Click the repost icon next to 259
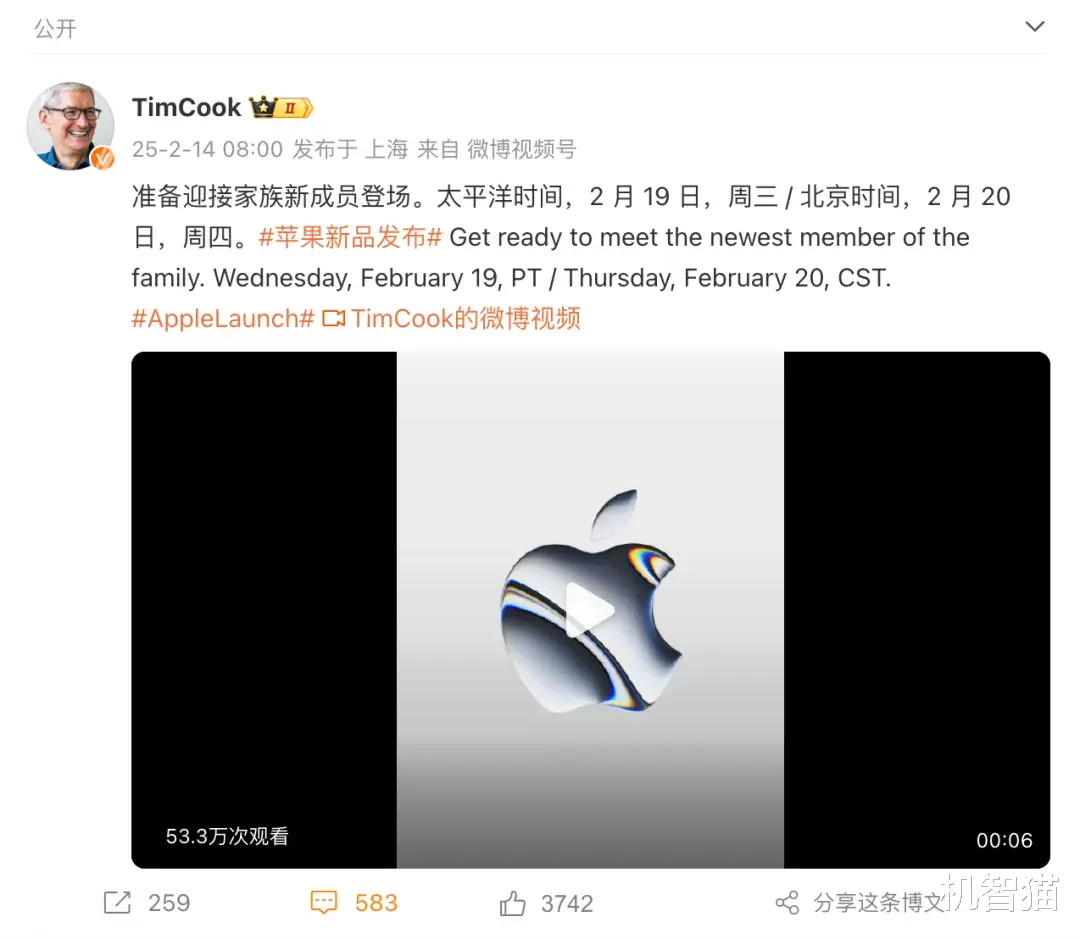This screenshot has height=939, width=1080. click(x=117, y=902)
